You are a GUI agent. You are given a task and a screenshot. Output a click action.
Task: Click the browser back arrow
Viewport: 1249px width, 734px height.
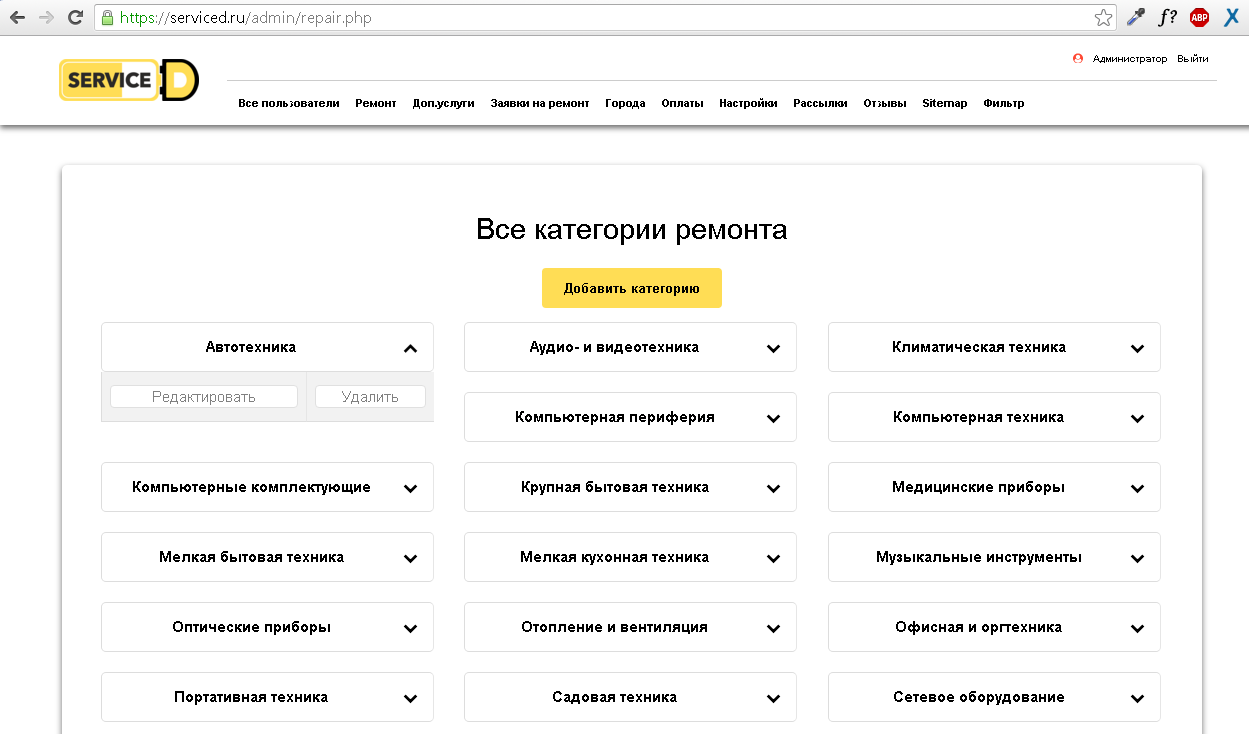point(17,17)
